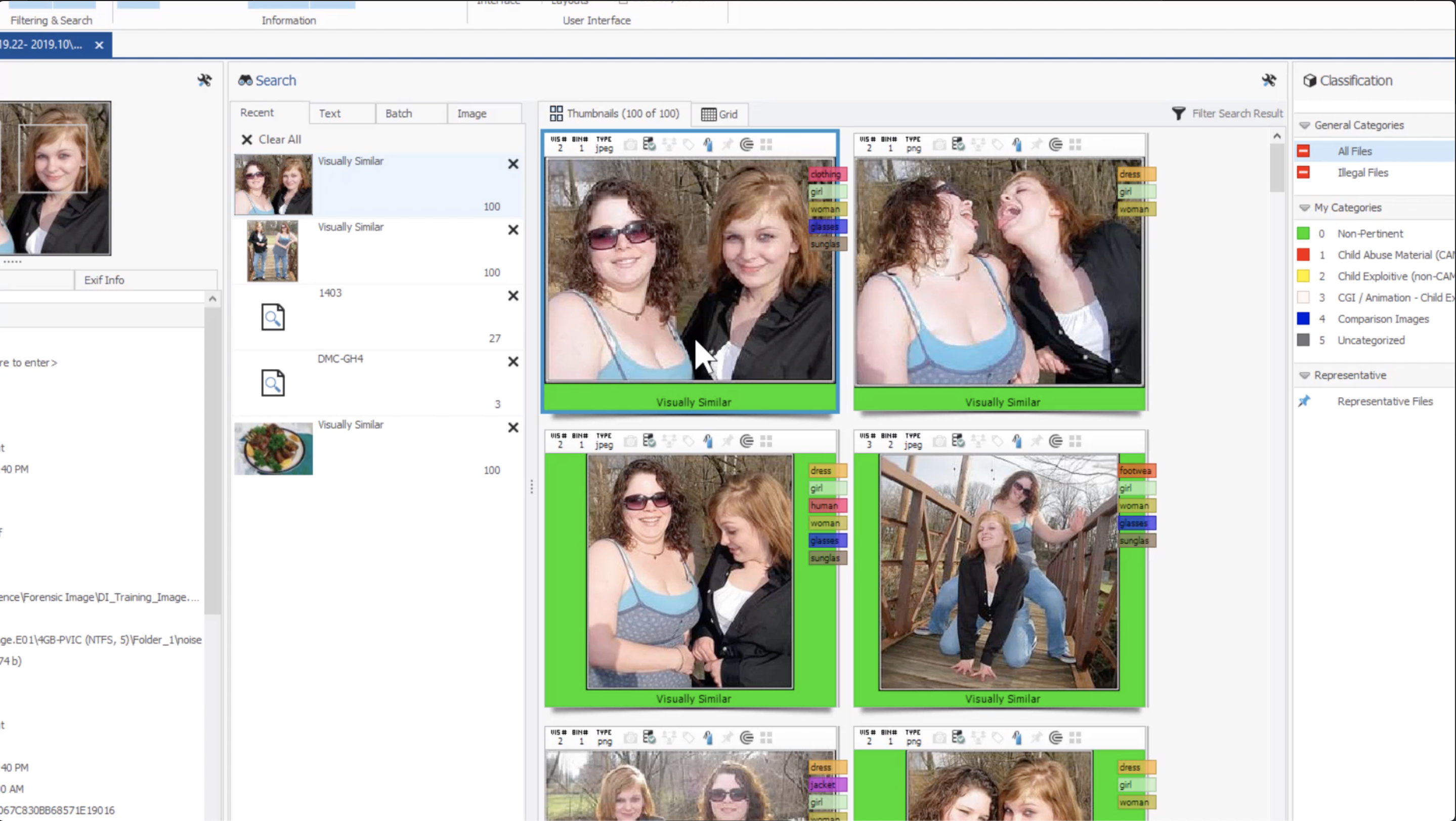Select top-right png thumbnail of laughing women
This screenshot has width=1456, height=821.
point(999,271)
